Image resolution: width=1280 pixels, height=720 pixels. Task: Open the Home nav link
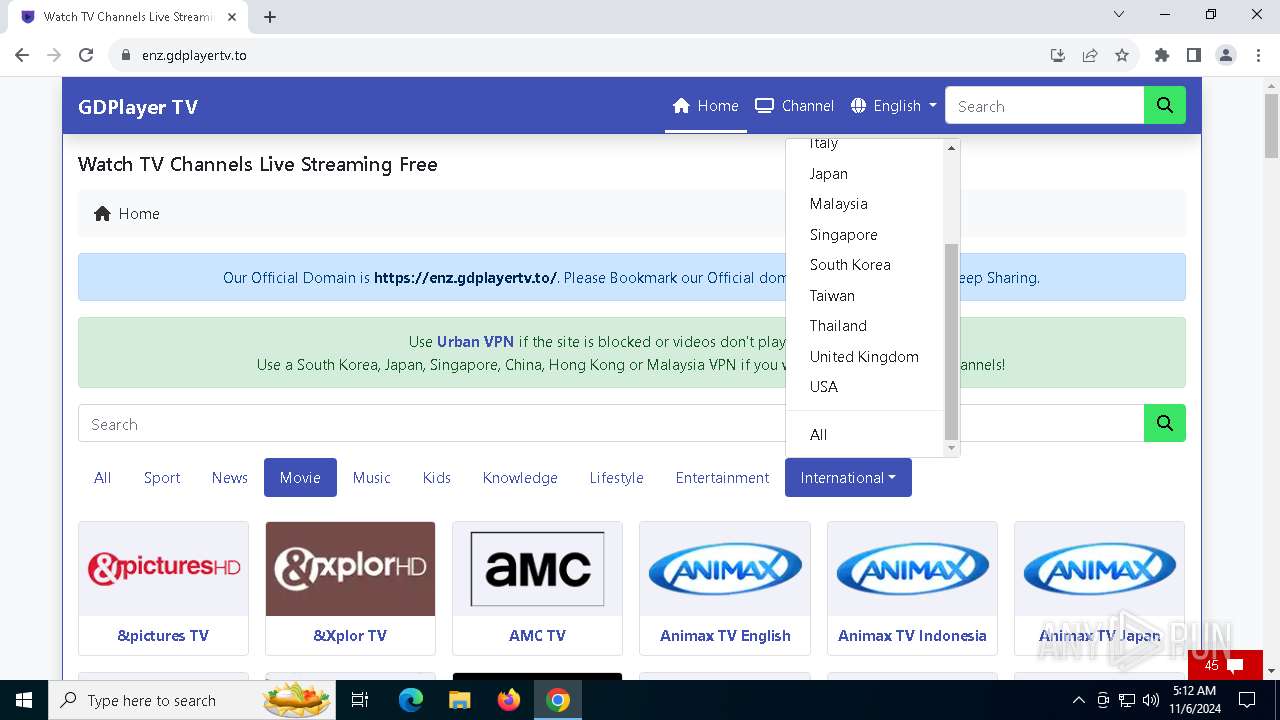tap(706, 106)
